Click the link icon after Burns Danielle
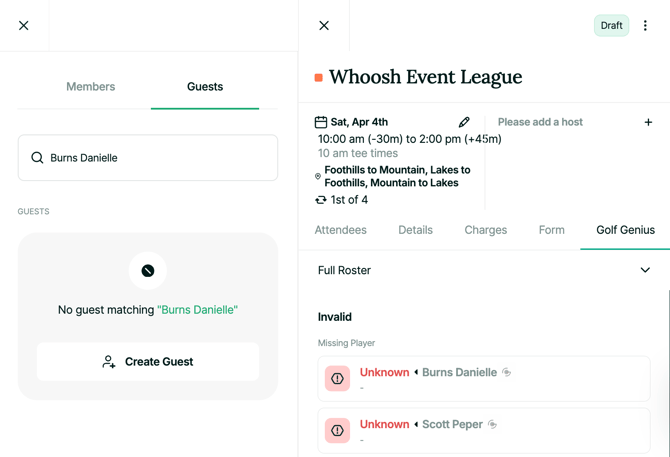The width and height of the screenshot is (670, 457). point(507,372)
